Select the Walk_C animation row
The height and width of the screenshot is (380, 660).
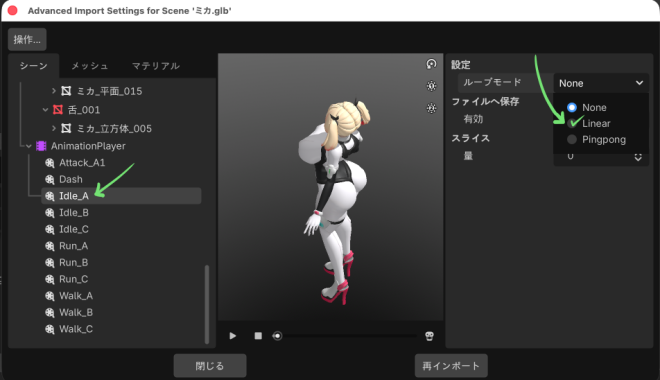tap(121, 329)
